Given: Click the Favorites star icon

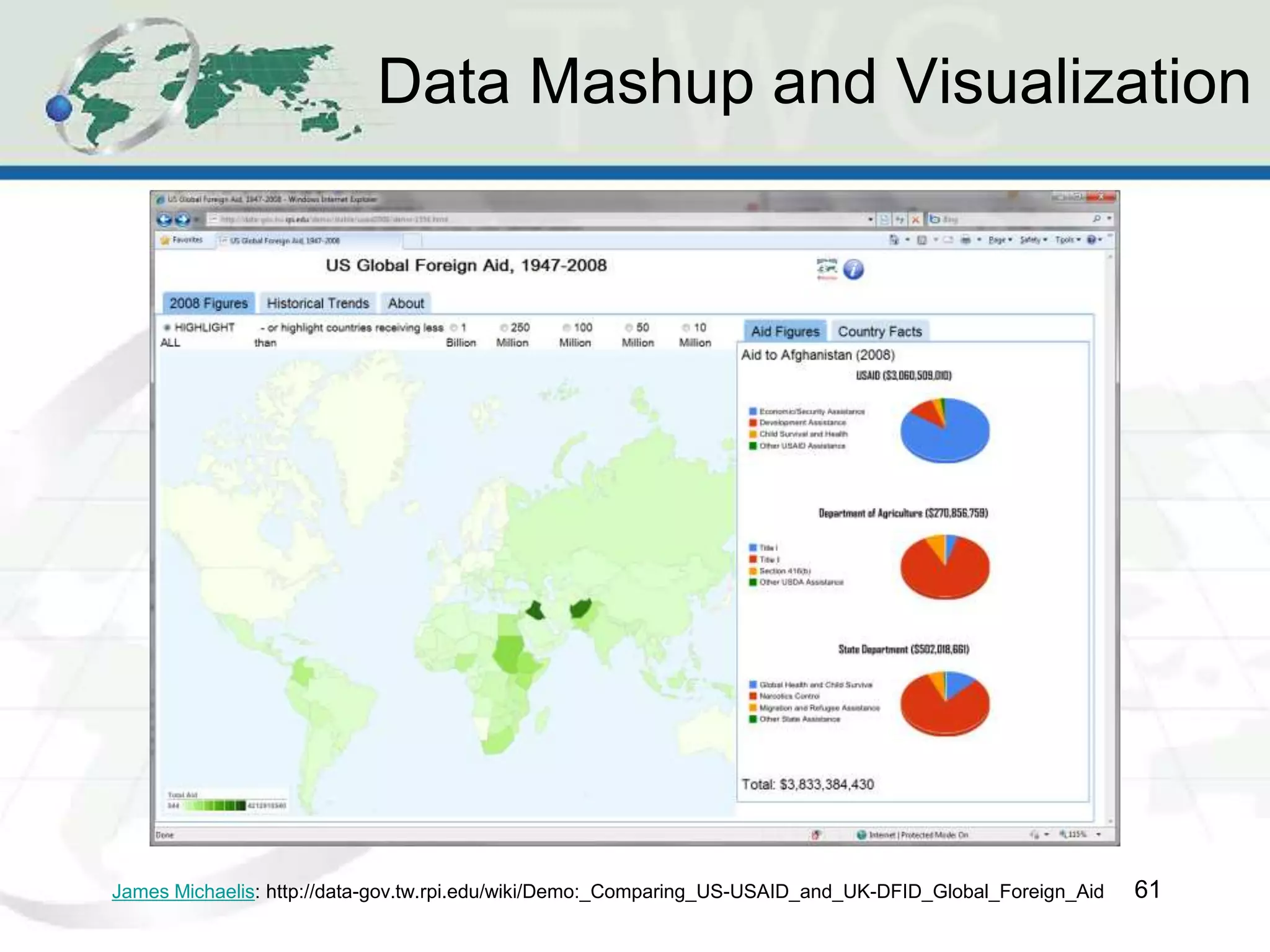Looking at the screenshot, I should tap(164, 240).
